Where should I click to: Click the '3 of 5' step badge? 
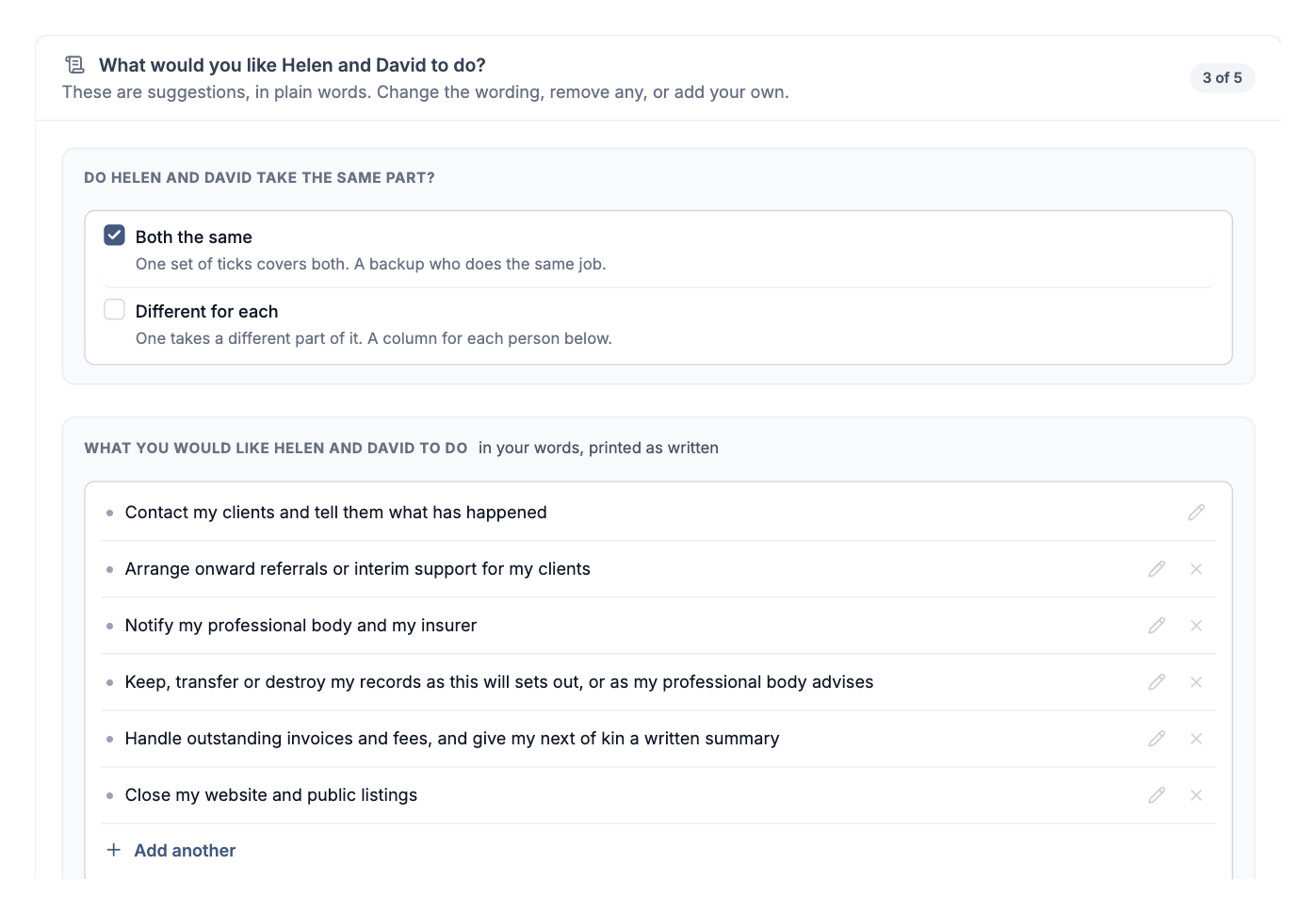click(x=1222, y=78)
